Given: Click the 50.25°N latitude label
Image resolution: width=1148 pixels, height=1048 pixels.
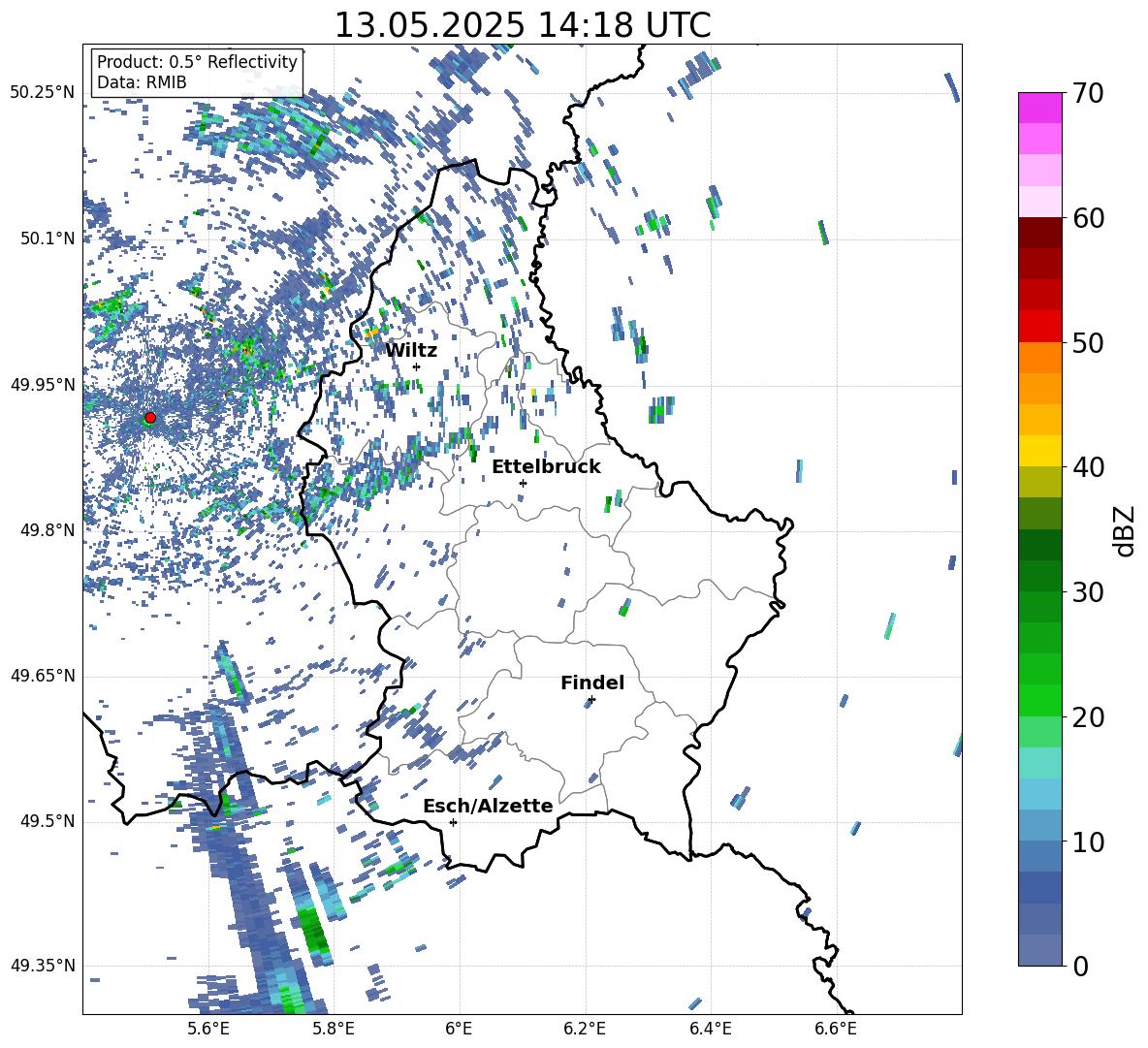Looking at the screenshot, I should tap(43, 93).
